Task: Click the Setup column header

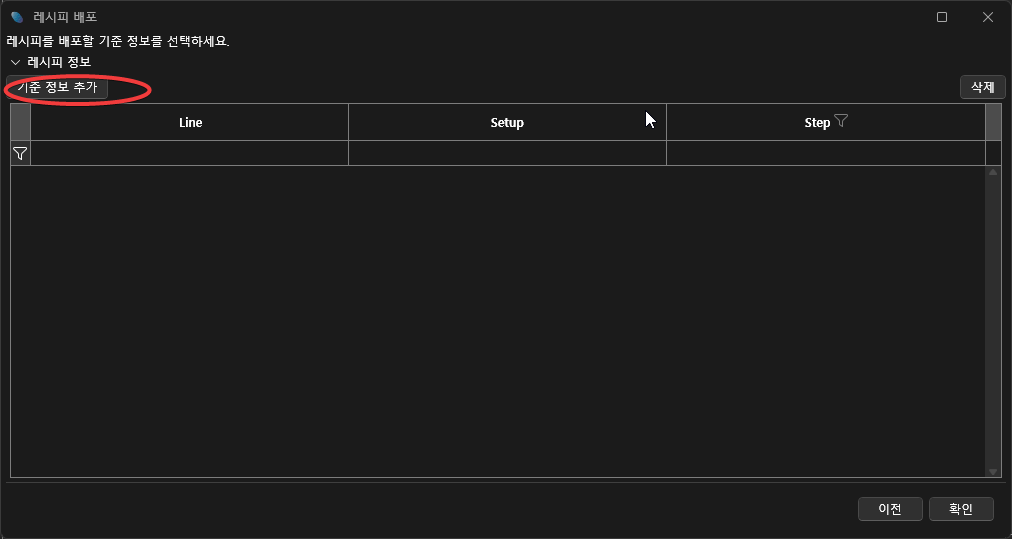Action: point(507,122)
